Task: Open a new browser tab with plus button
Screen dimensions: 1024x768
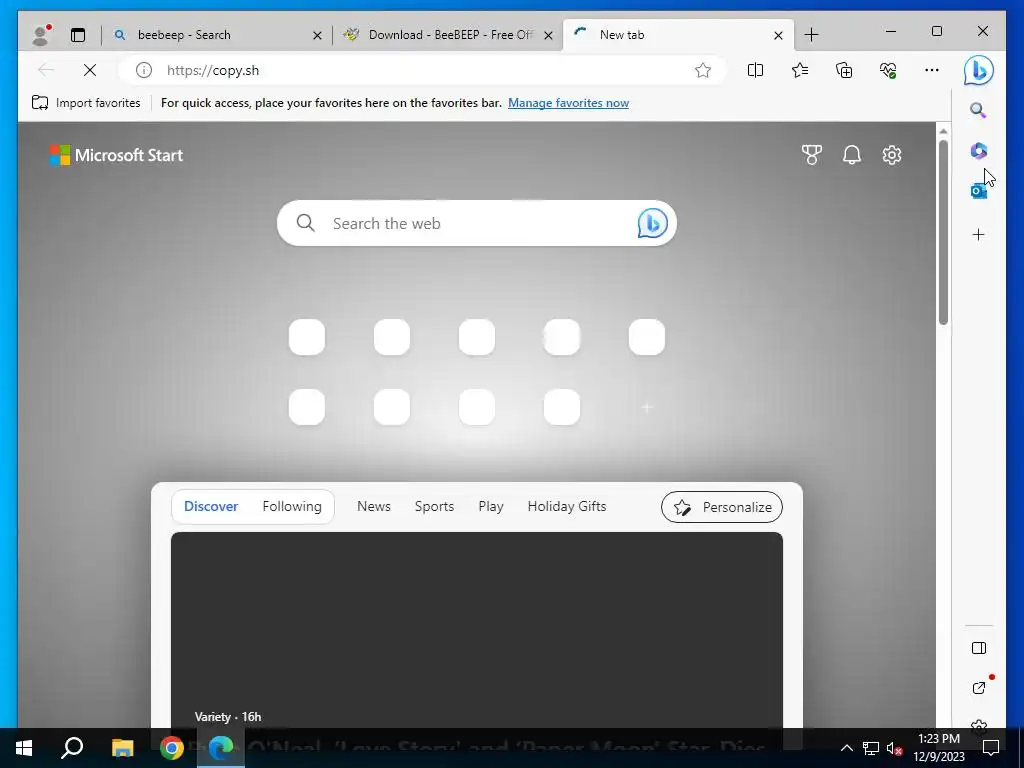Action: click(x=811, y=35)
